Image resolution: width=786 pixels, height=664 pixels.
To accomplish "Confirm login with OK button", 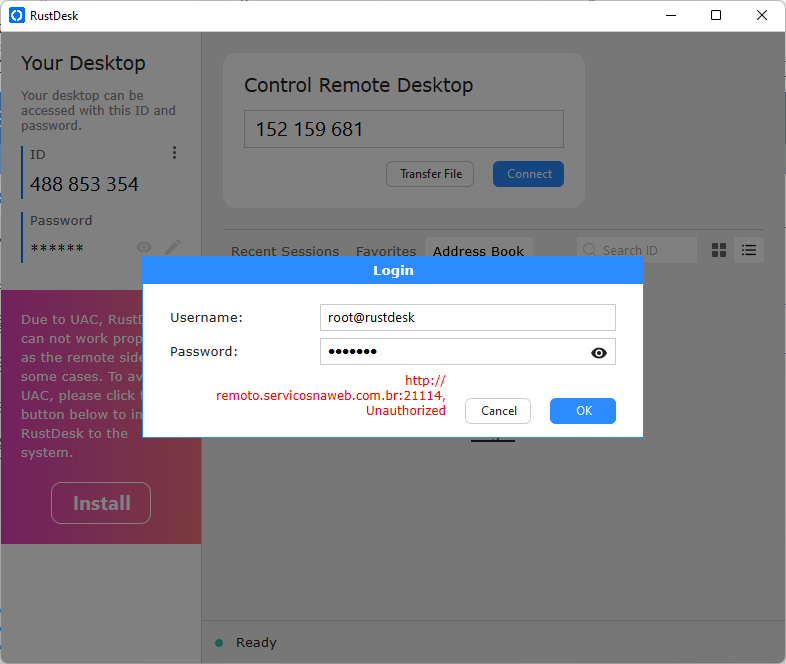I will click(x=583, y=411).
